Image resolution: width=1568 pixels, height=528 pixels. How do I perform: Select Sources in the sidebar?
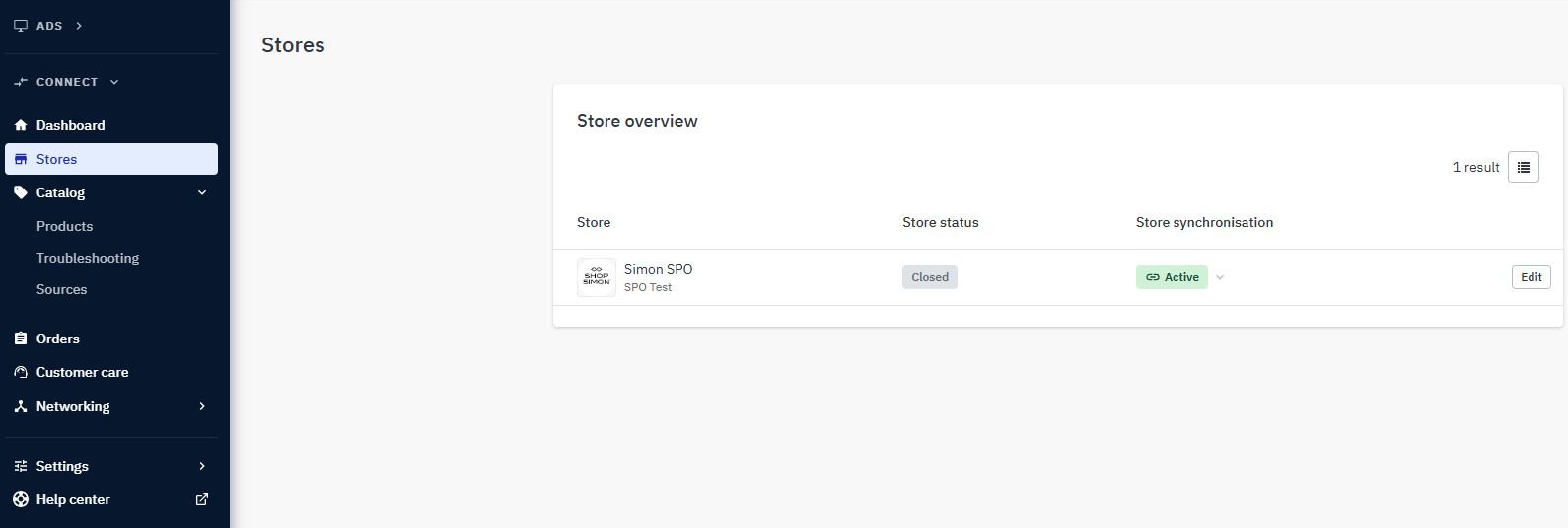[x=62, y=289]
